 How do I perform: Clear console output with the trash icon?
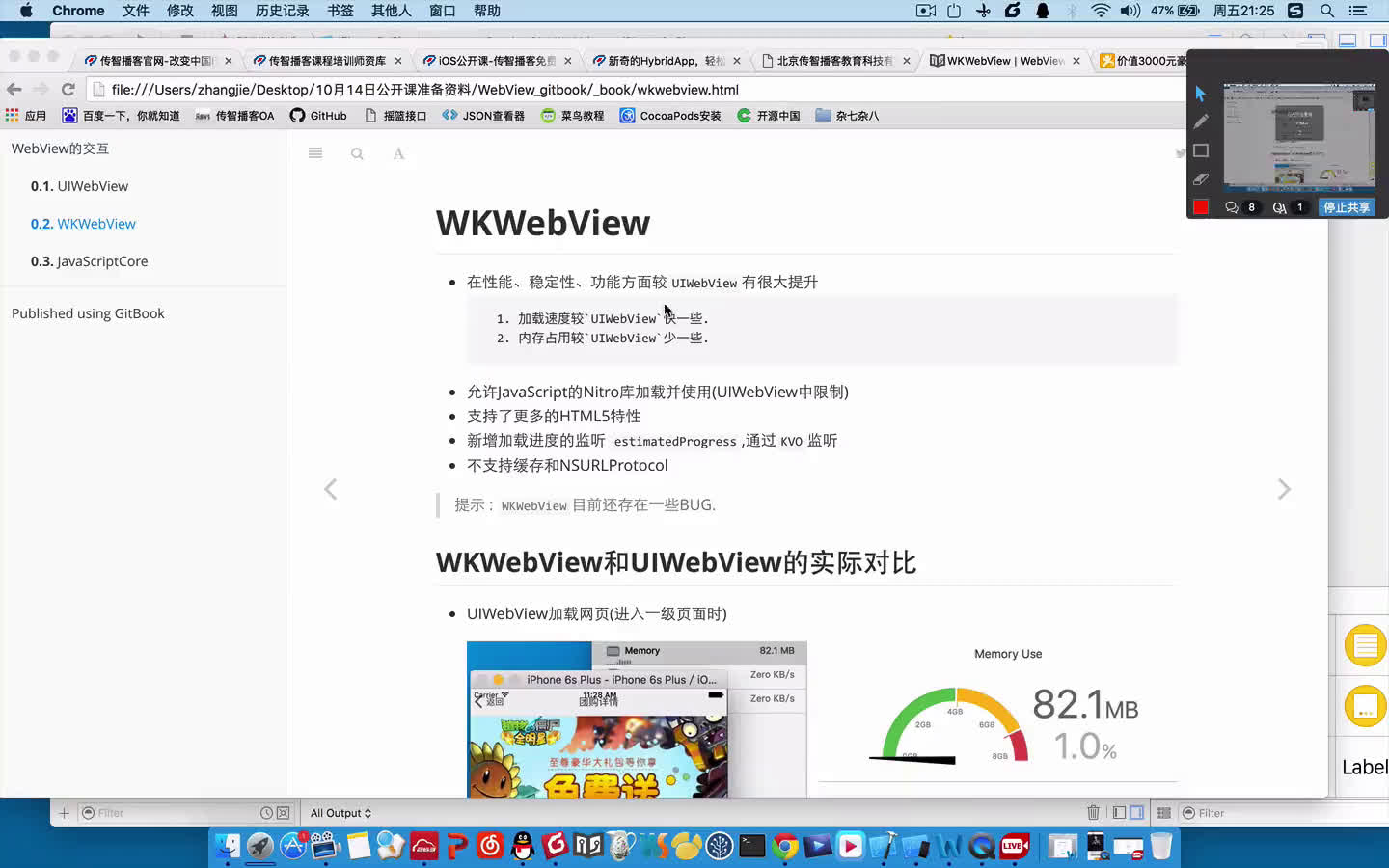[x=1093, y=812]
